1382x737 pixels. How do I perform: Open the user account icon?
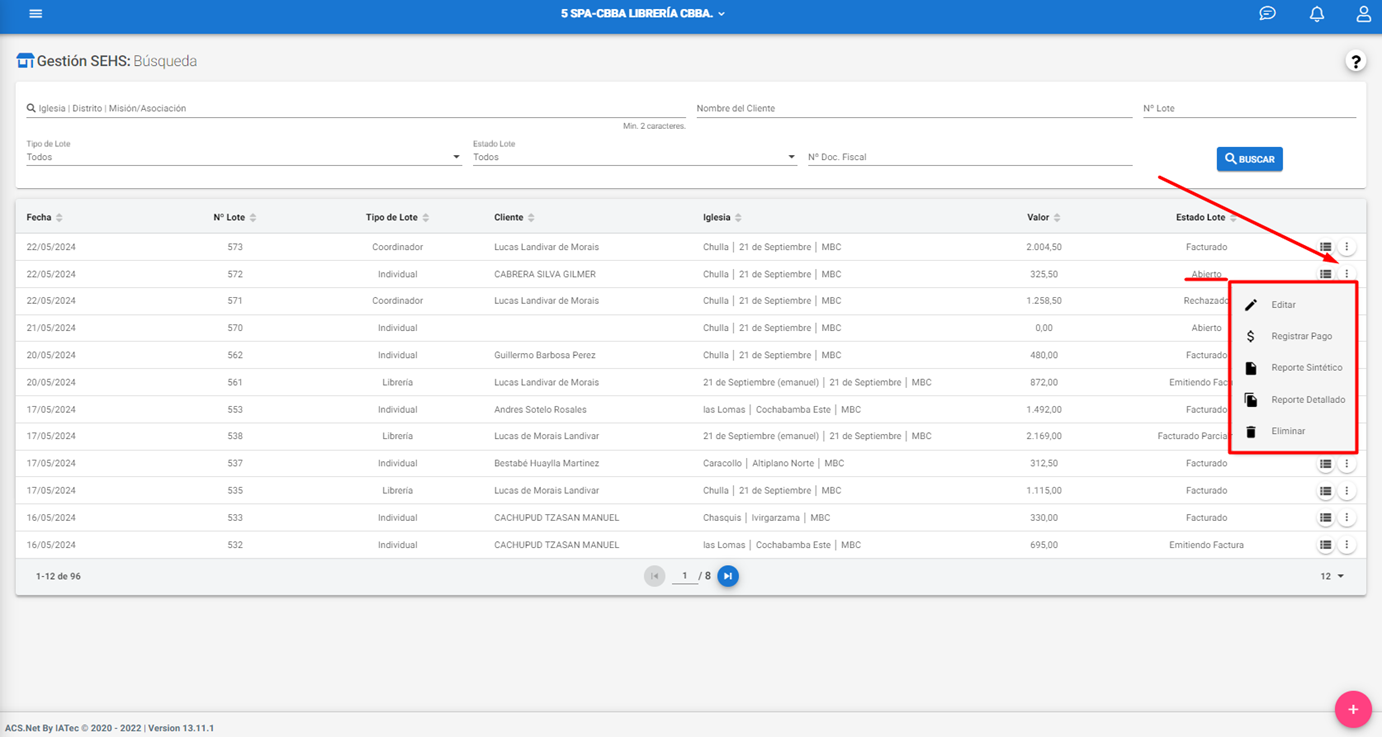(1364, 14)
